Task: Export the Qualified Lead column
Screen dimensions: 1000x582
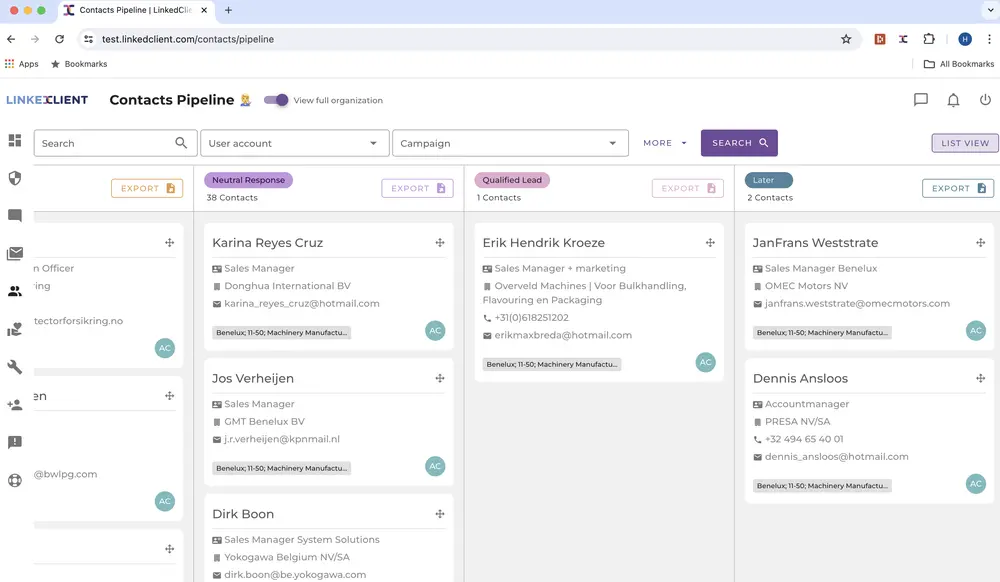Action: (x=688, y=188)
